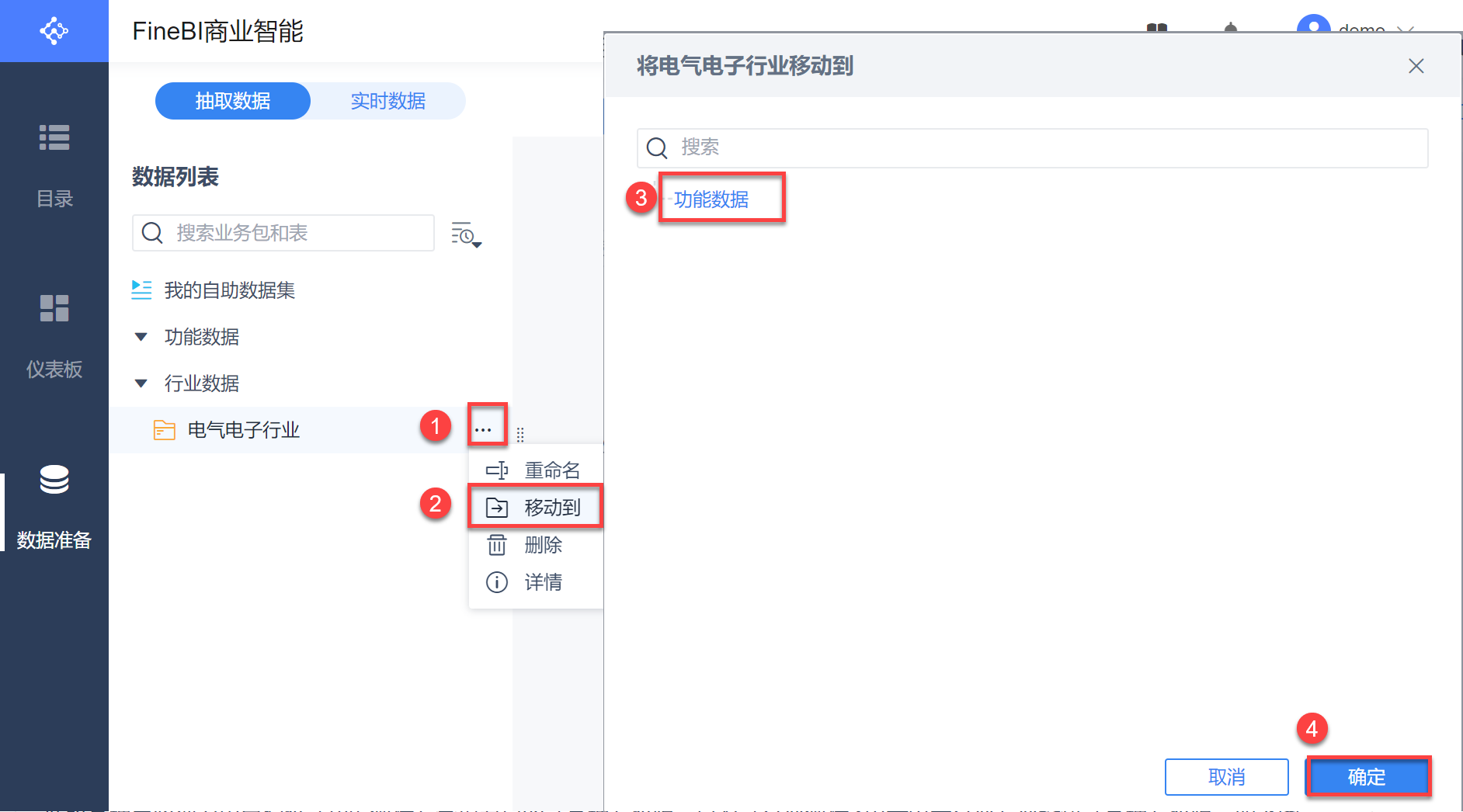The width and height of the screenshot is (1463, 812).
Task: Collapse the 功能数据 tree group
Action: 141,337
